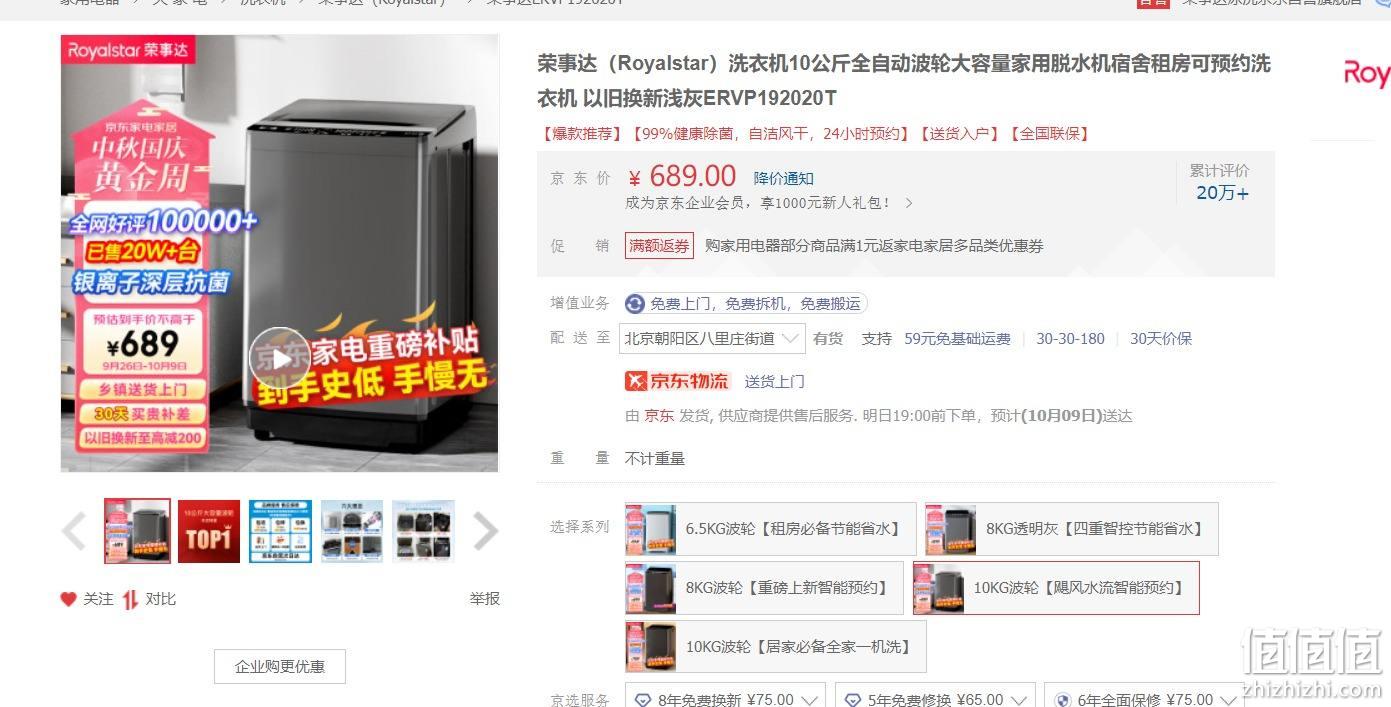This screenshot has height=707, width=1391.
Task: Click the 企业购更优惠 button
Action: point(280,666)
